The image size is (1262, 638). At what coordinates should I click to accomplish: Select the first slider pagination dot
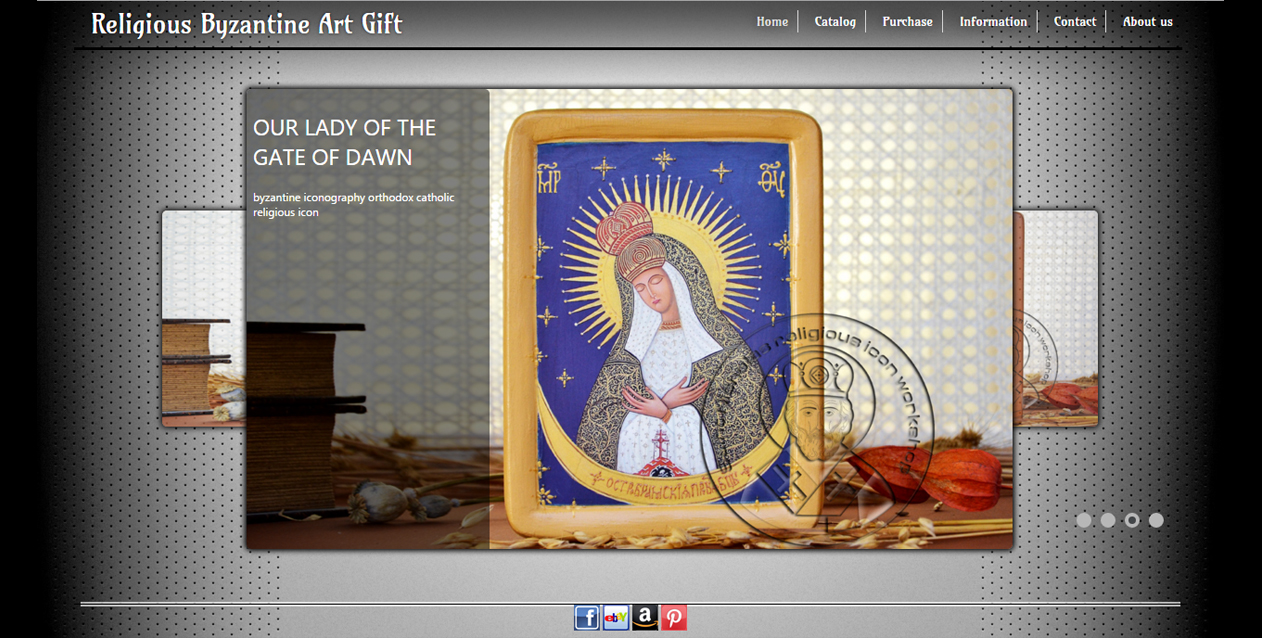(x=1084, y=520)
